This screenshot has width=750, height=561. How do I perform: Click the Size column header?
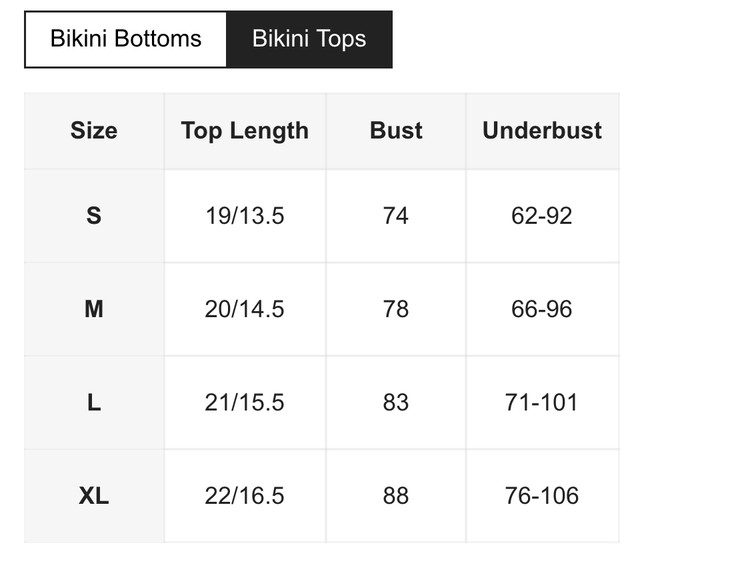(x=94, y=131)
